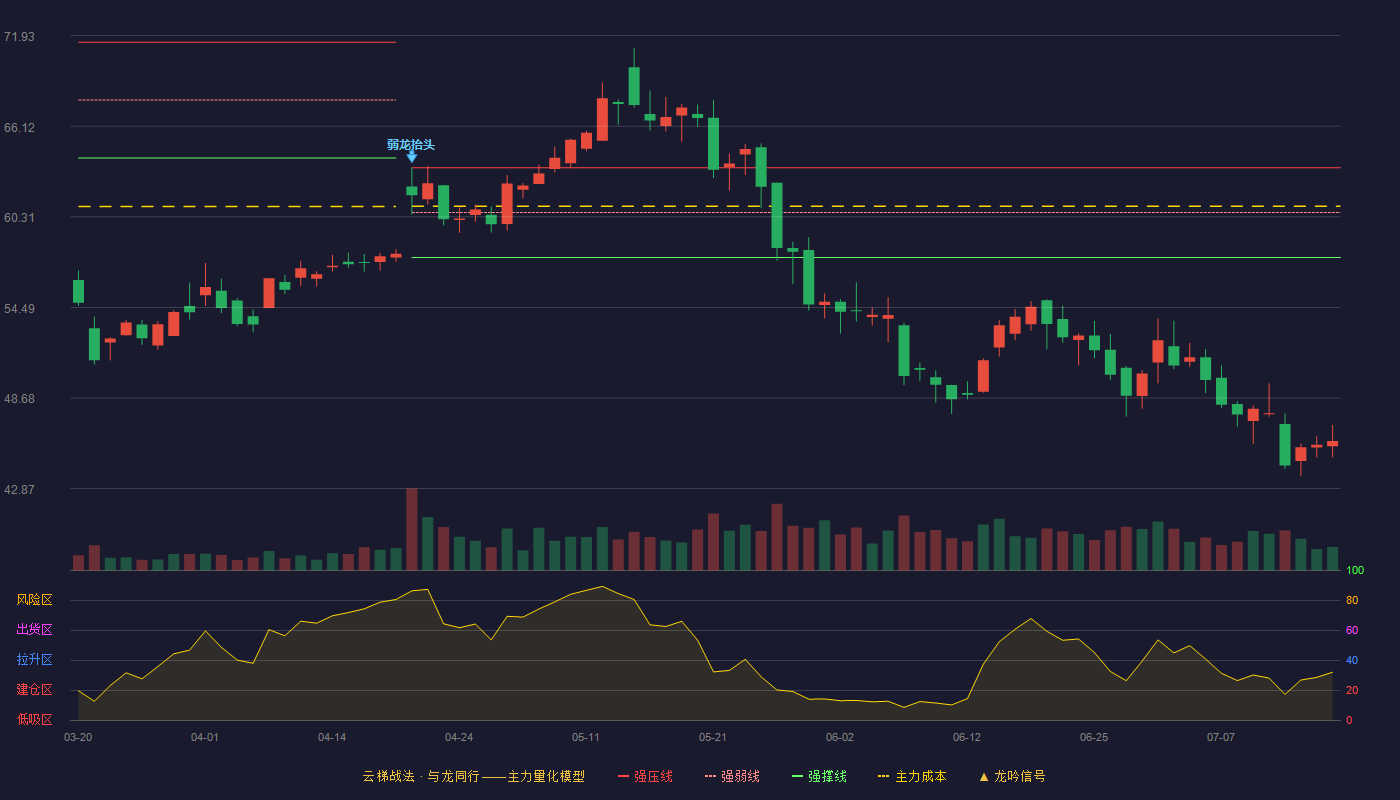This screenshot has width=1400, height=800.
Task: Click the highest green candlestick at the peak
Action: [x=634, y=86]
